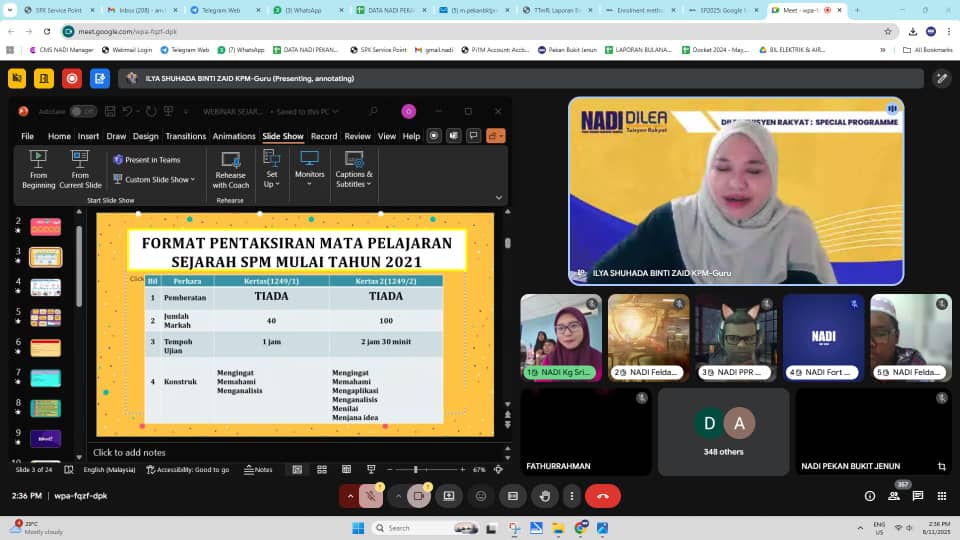Viewport: 960px width, 540px height.
Task: Switch the AutoSave toggle in PowerPoint
Action: click(x=82, y=111)
